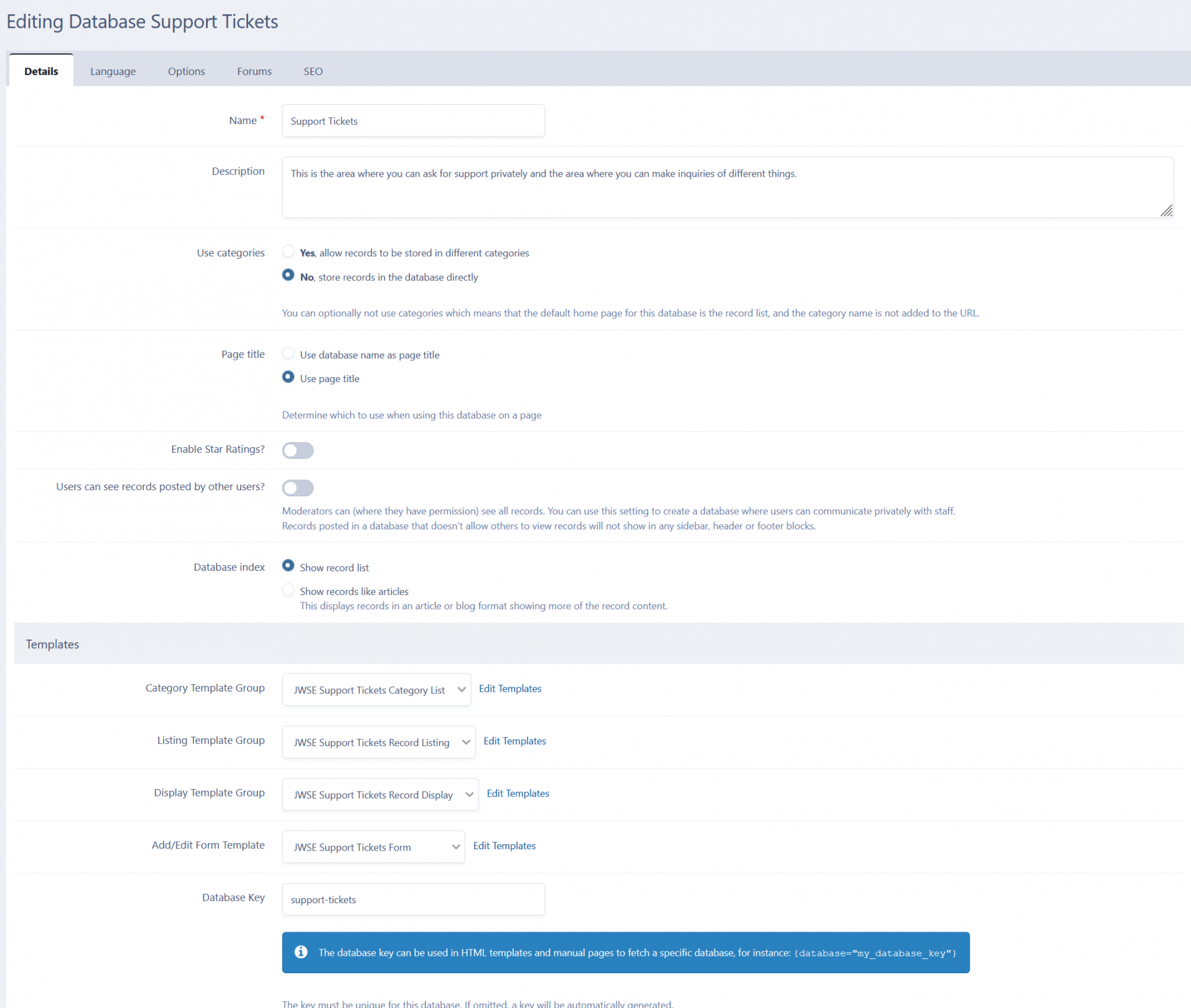1191x1008 pixels.
Task: Click the 'Enable Star Ratings?' label
Action: click(x=218, y=449)
